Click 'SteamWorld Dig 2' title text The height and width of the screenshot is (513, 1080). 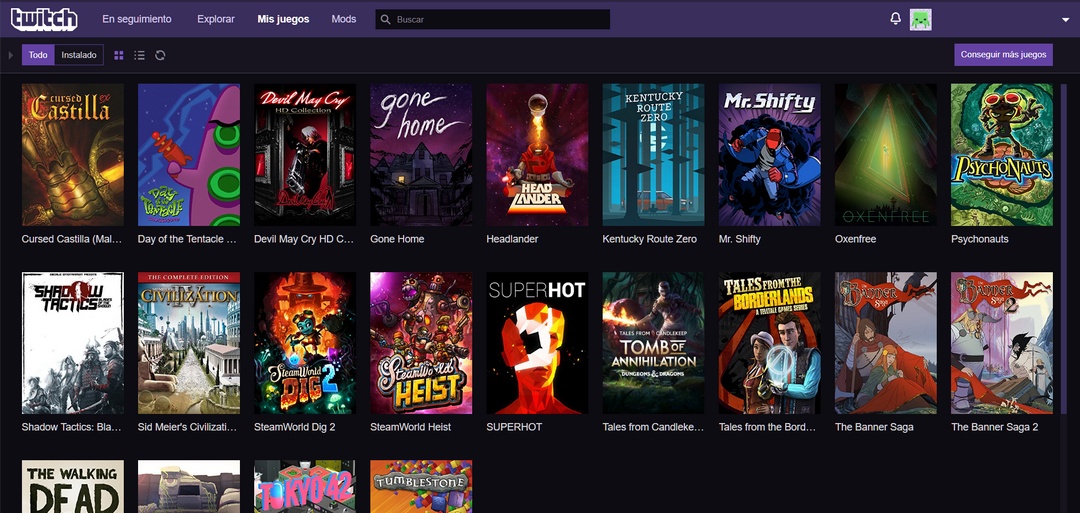295,427
